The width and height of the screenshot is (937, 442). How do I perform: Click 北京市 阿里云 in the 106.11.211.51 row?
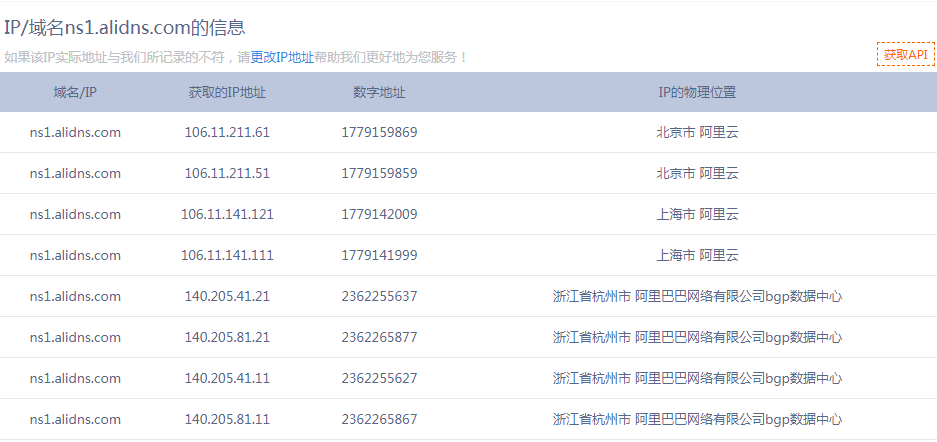[x=697, y=173]
